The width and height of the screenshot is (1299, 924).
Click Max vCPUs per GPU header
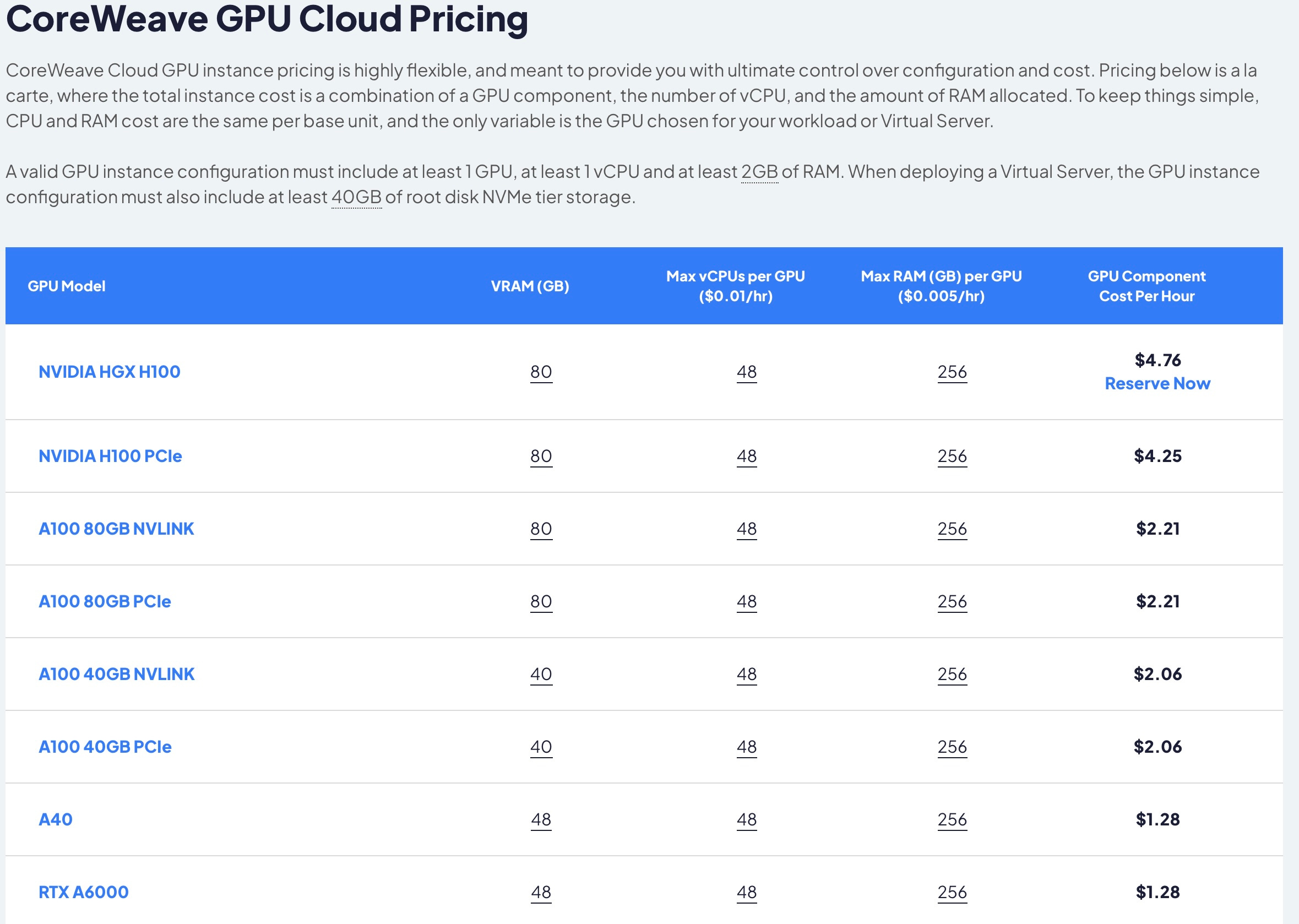[735, 286]
